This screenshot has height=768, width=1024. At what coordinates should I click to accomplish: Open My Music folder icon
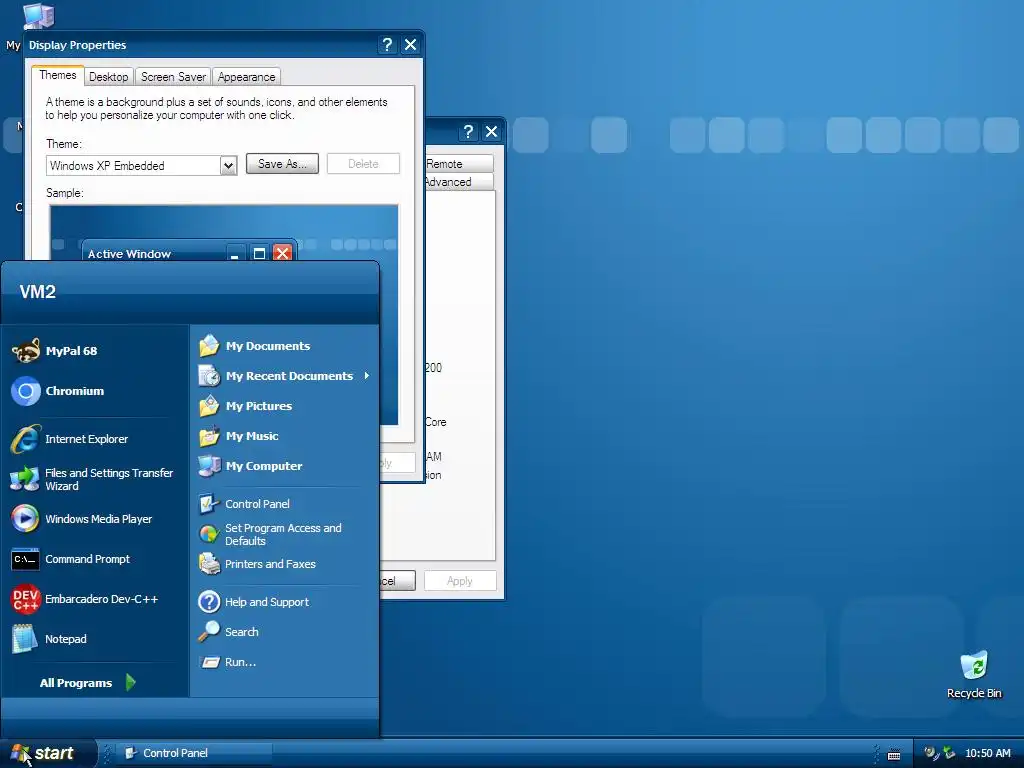point(209,436)
